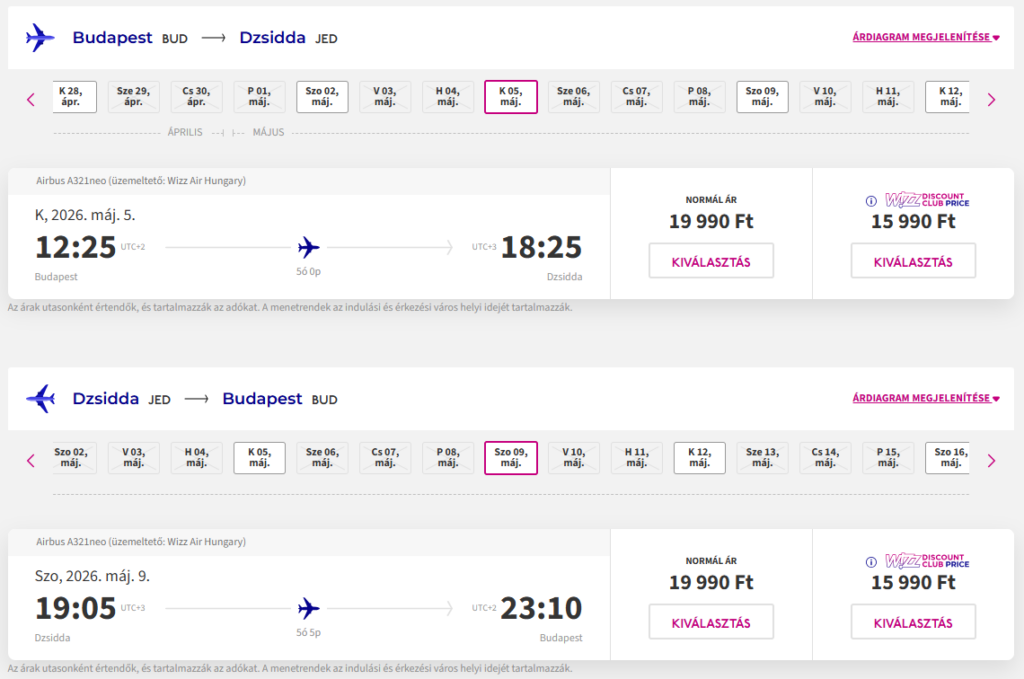Choose return normal price Kiválasztás button

point(711,623)
